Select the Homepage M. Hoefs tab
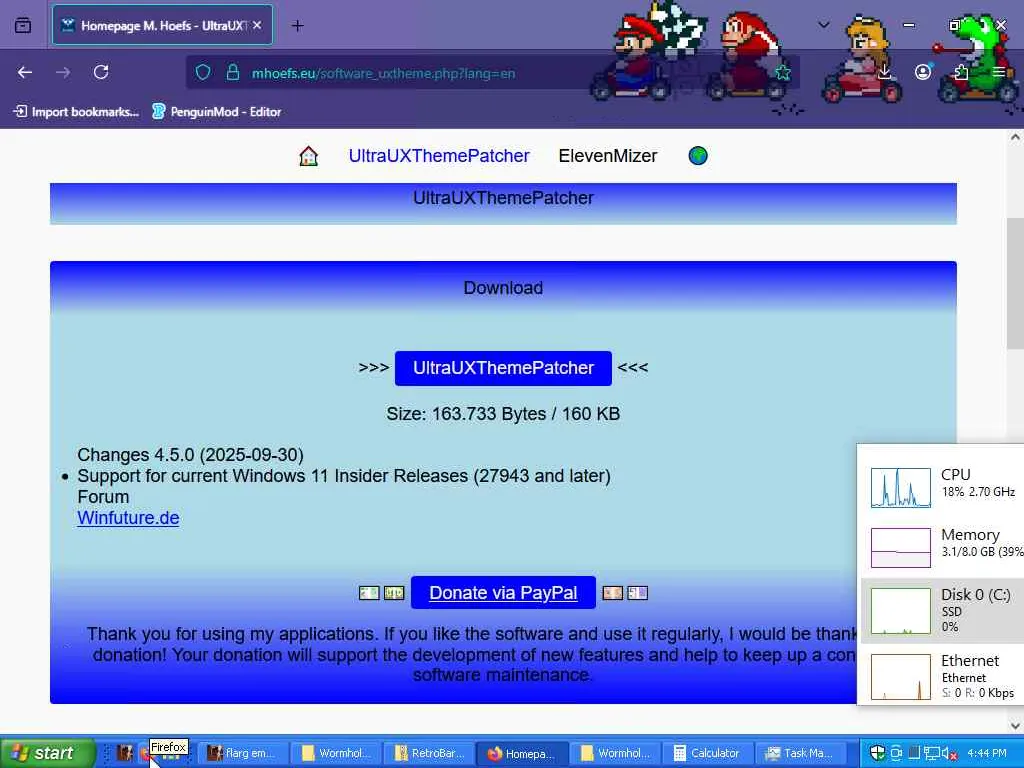The image size is (1024, 768). [x=163, y=25]
